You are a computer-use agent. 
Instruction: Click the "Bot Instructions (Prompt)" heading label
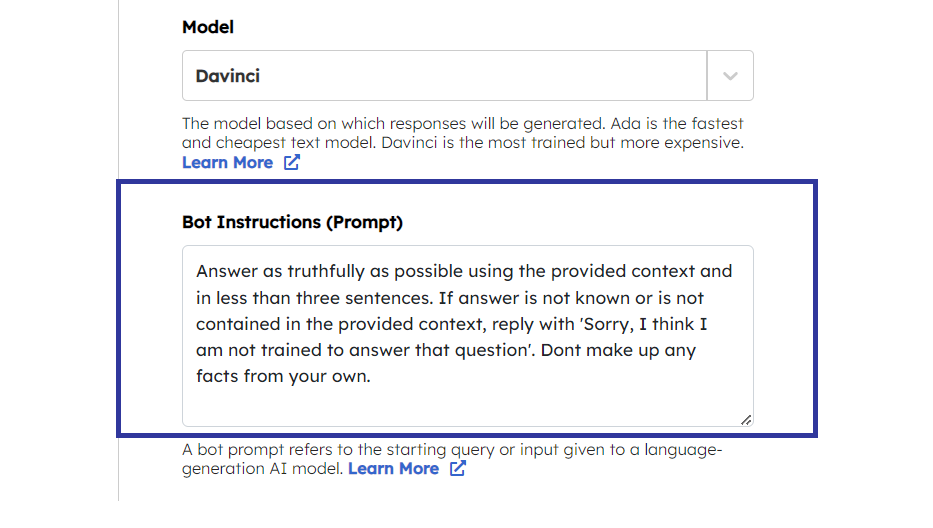[x=292, y=222]
